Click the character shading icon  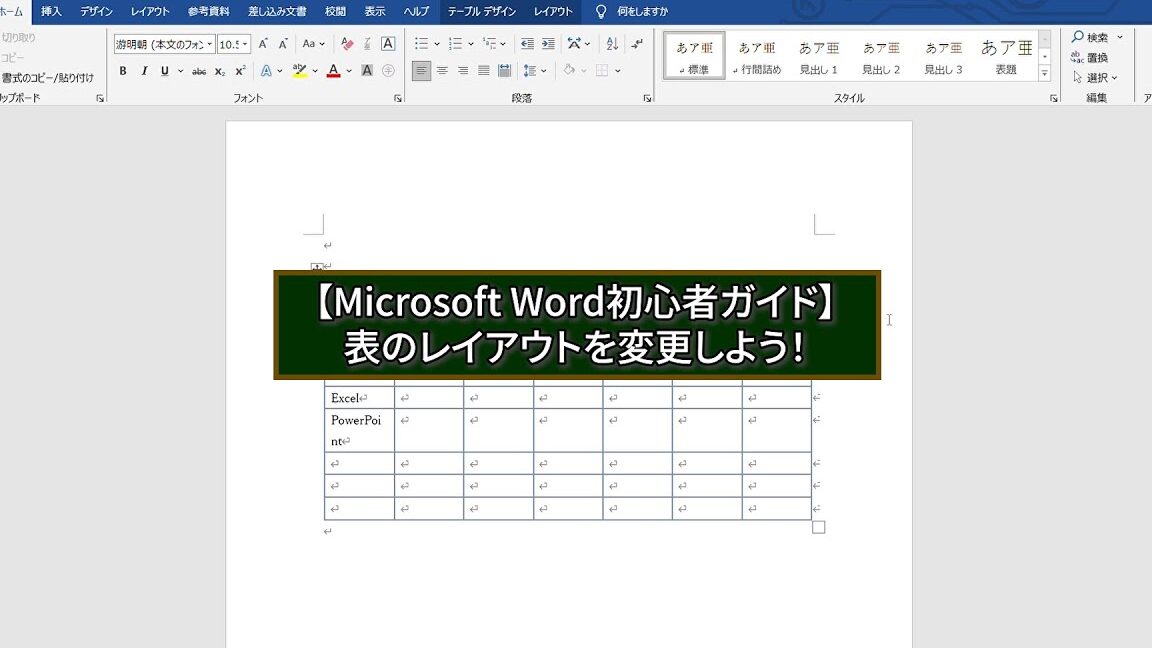[x=367, y=71]
